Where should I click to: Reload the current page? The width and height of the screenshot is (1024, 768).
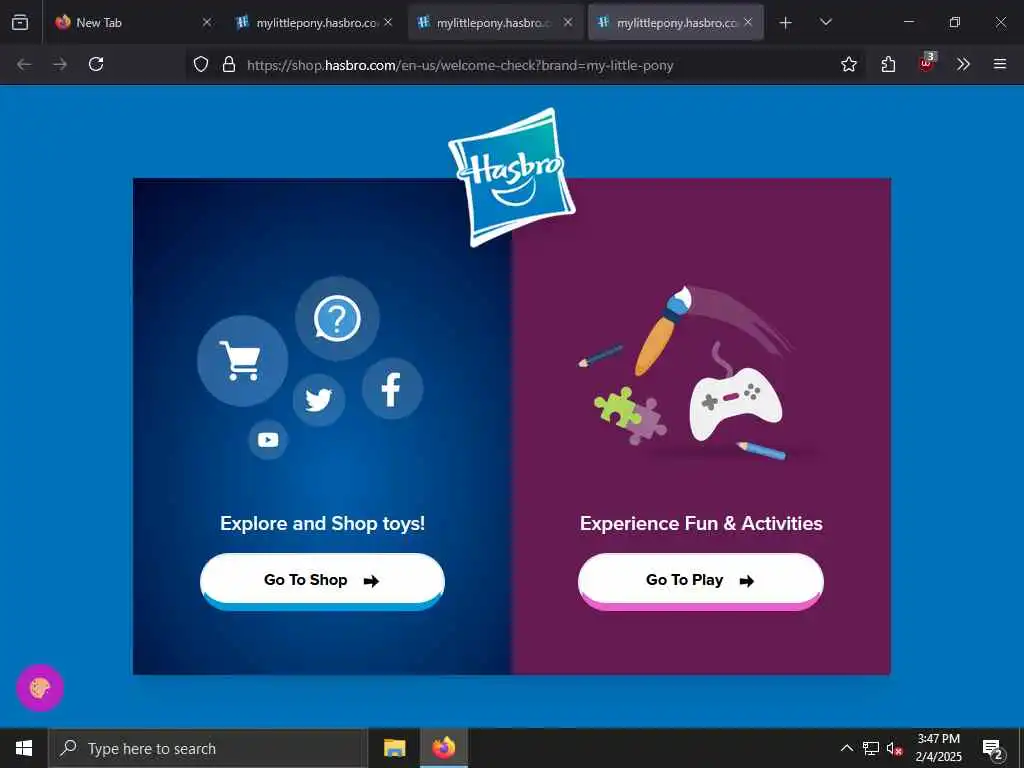[96, 64]
